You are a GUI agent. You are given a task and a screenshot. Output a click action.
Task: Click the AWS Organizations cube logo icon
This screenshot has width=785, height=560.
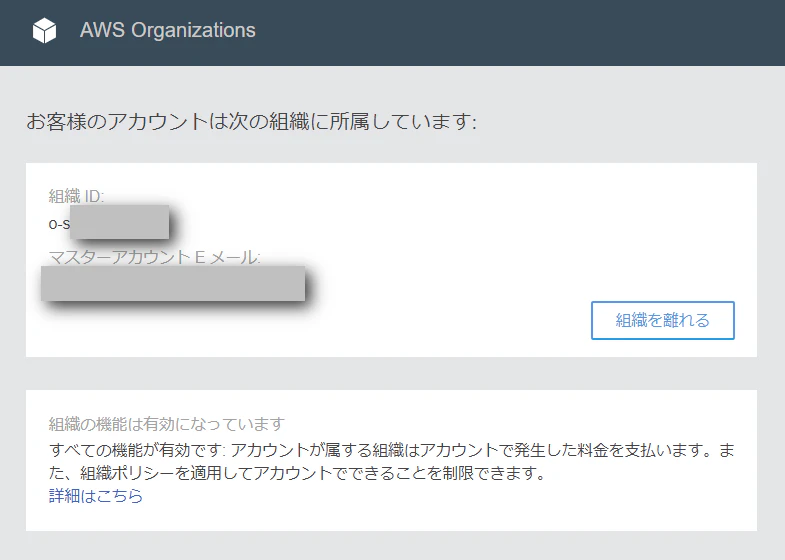pos(45,31)
